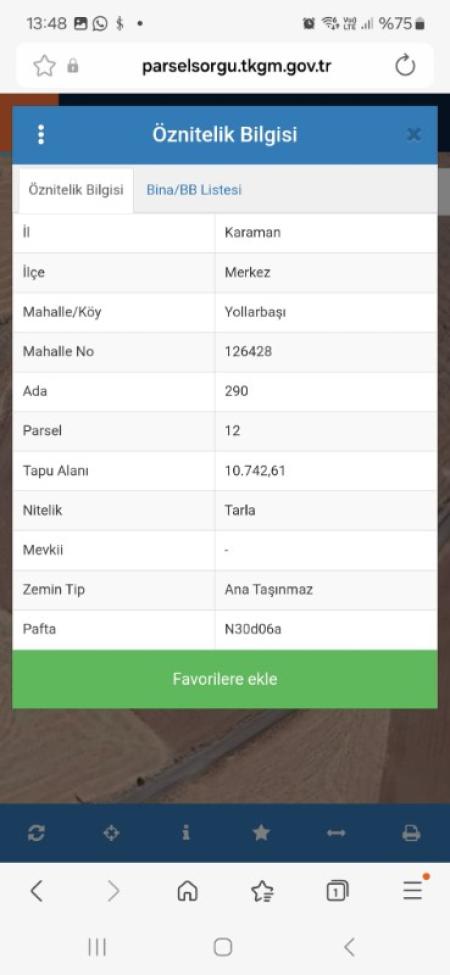This screenshot has width=450, height=975.
Task: Select the Öznitelik Bilgisi tab
Action: (76, 190)
